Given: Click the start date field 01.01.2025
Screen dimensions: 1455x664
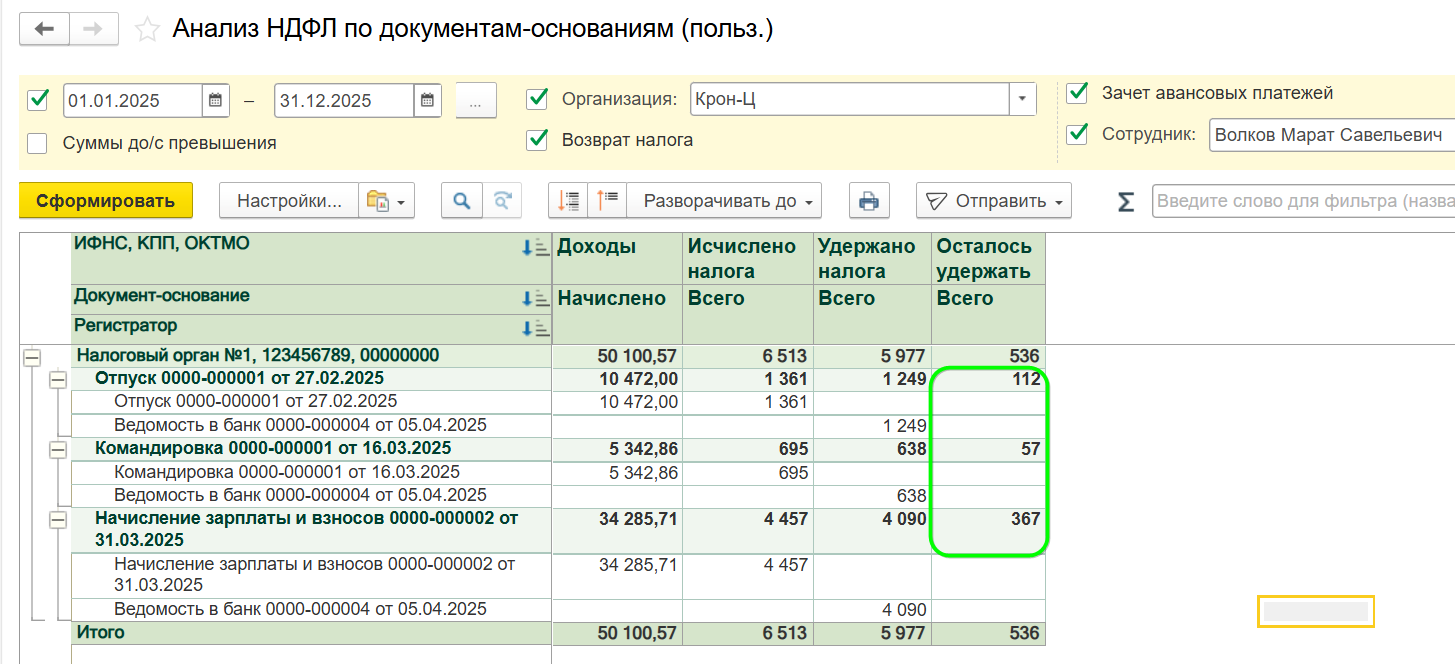Looking at the screenshot, I should coord(133,100).
